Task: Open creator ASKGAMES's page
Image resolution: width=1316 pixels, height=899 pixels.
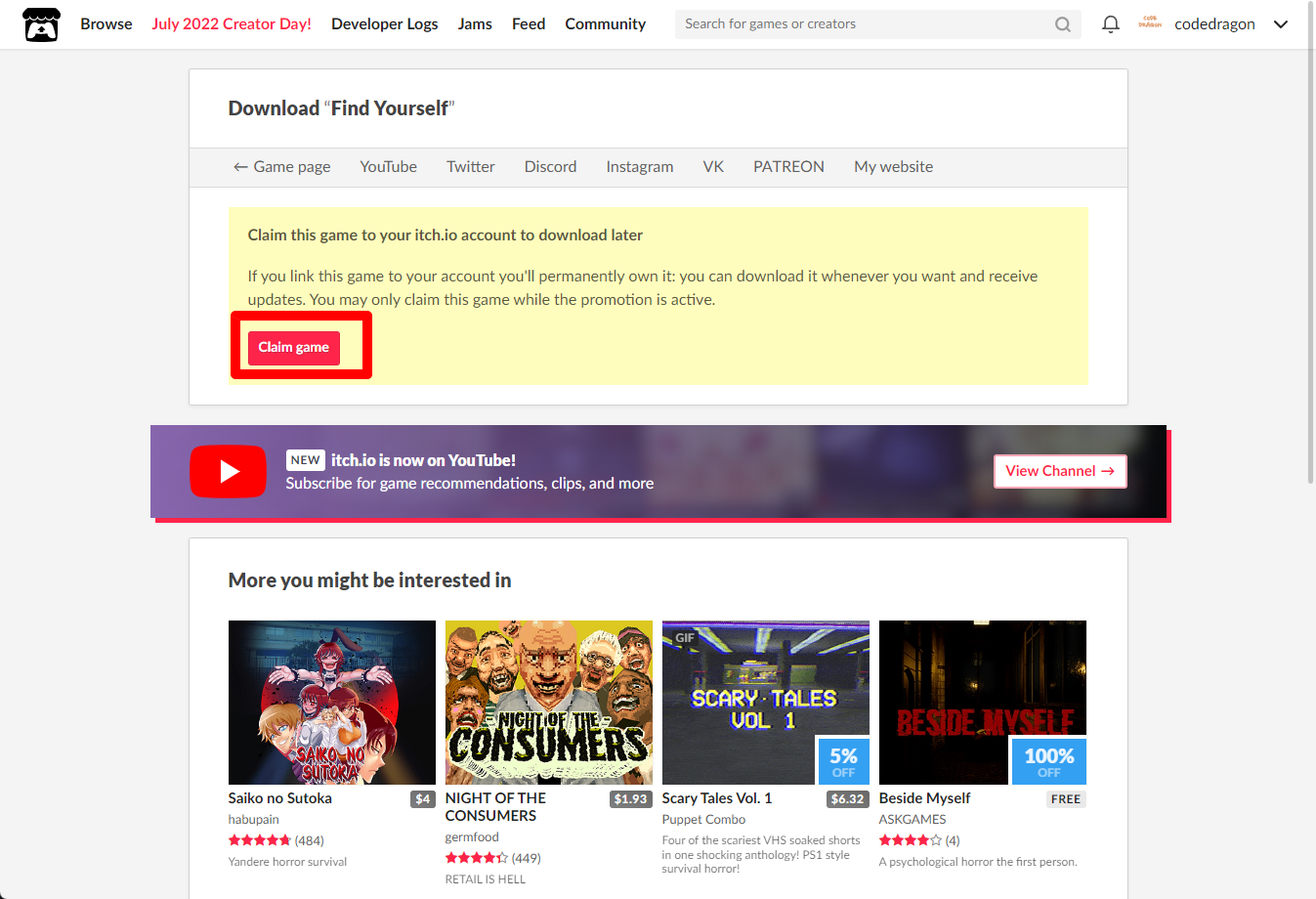Action: pos(913,820)
